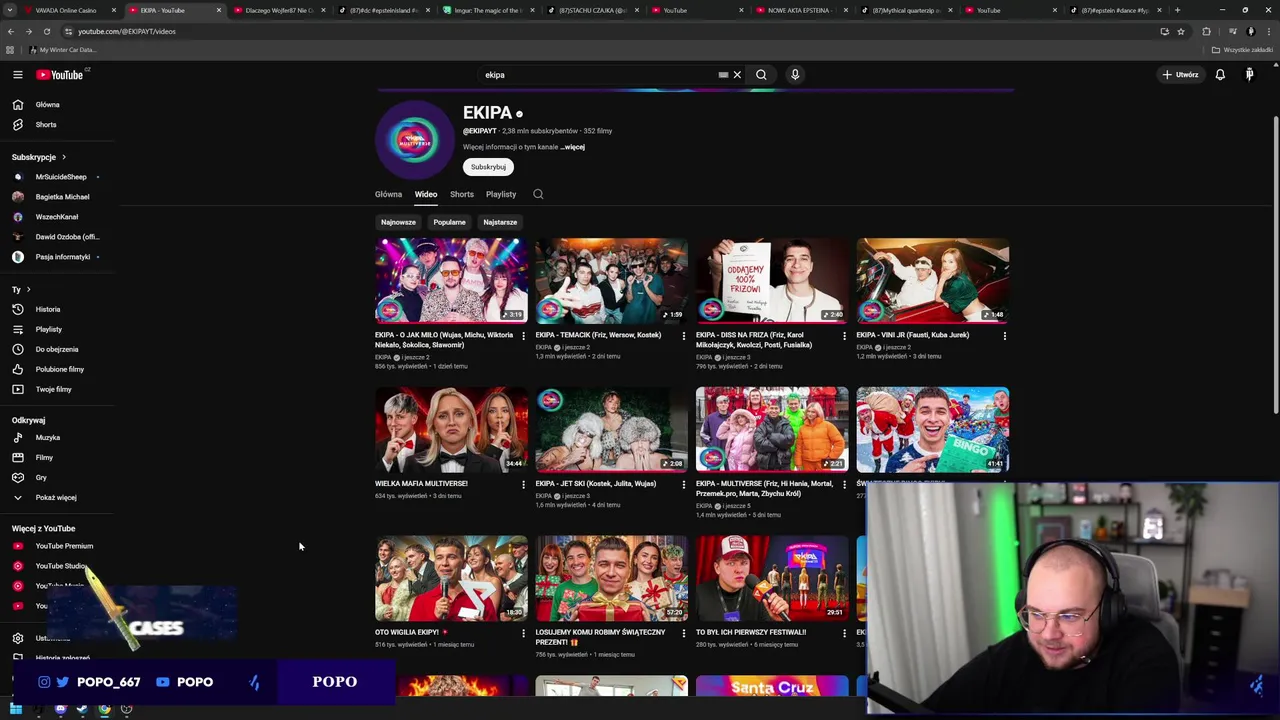The width and height of the screenshot is (1280, 720).
Task: Open the account avatar menu
Action: (x=1249, y=75)
